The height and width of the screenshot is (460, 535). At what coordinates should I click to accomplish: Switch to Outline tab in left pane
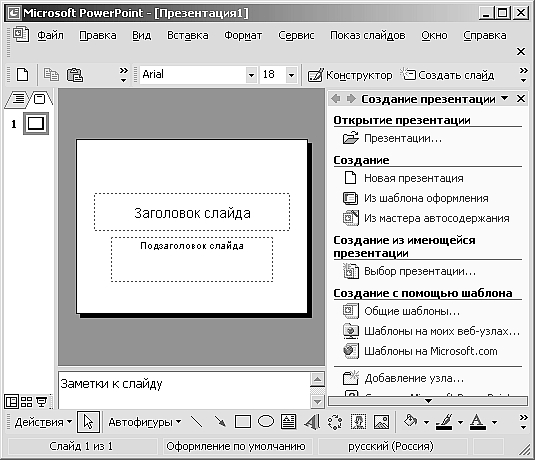click(x=18, y=99)
